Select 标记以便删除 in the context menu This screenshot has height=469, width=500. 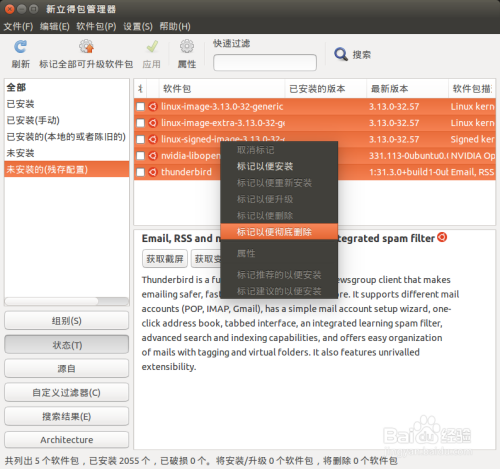[x=279, y=215]
